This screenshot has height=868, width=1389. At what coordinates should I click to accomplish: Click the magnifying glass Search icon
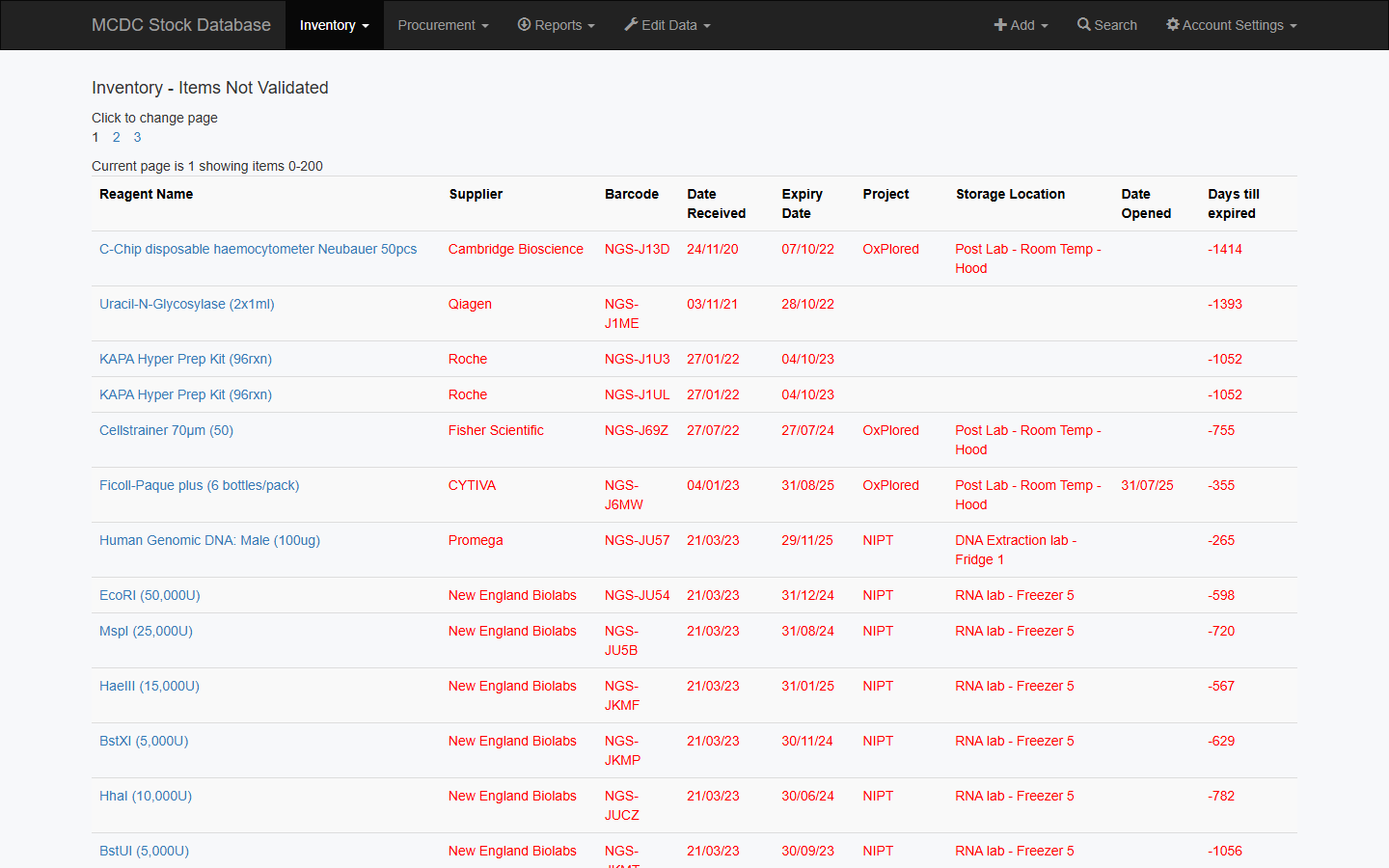pyautogui.click(x=1084, y=24)
